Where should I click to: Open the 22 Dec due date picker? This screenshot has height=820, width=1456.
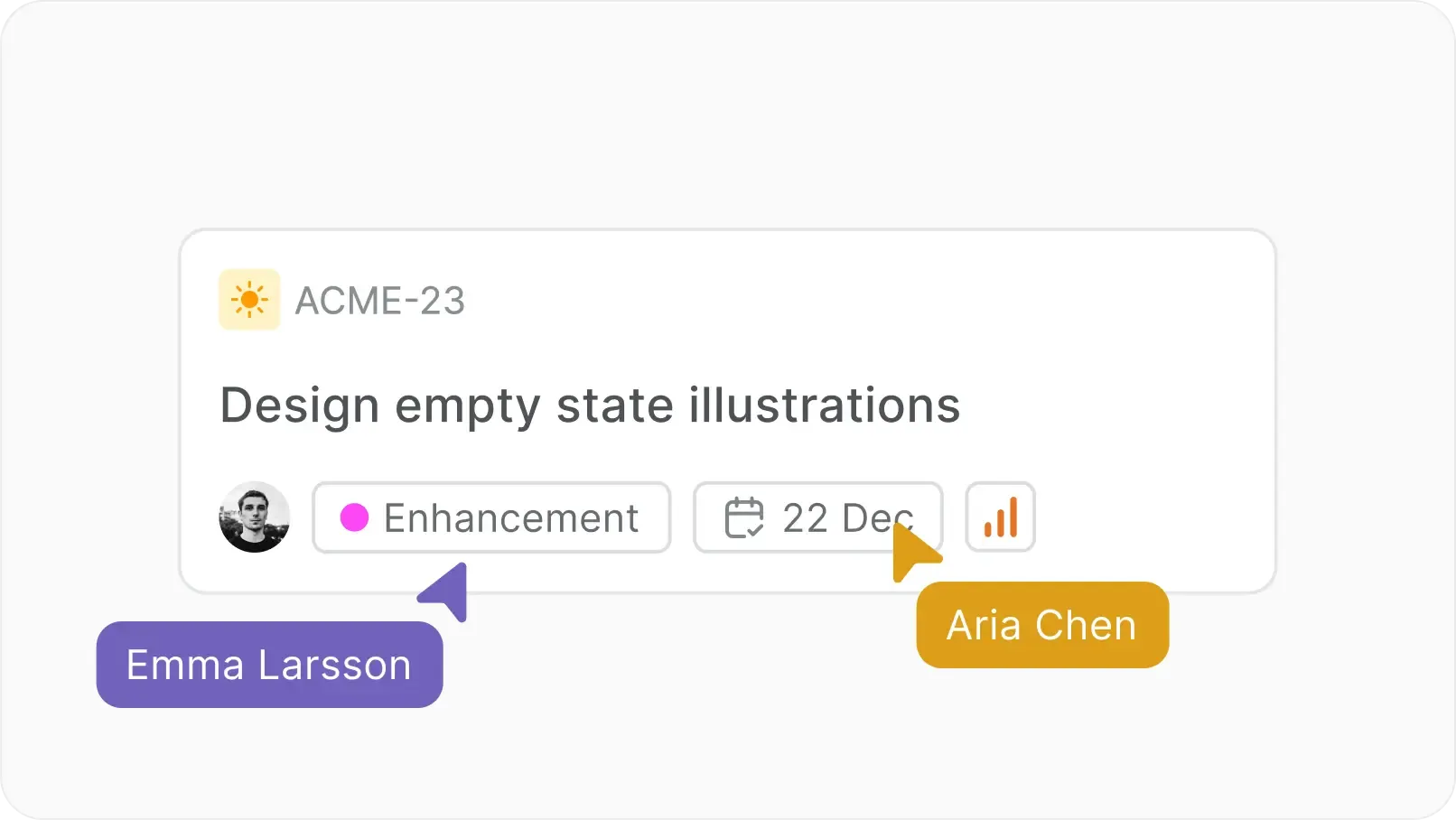click(817, 517)
